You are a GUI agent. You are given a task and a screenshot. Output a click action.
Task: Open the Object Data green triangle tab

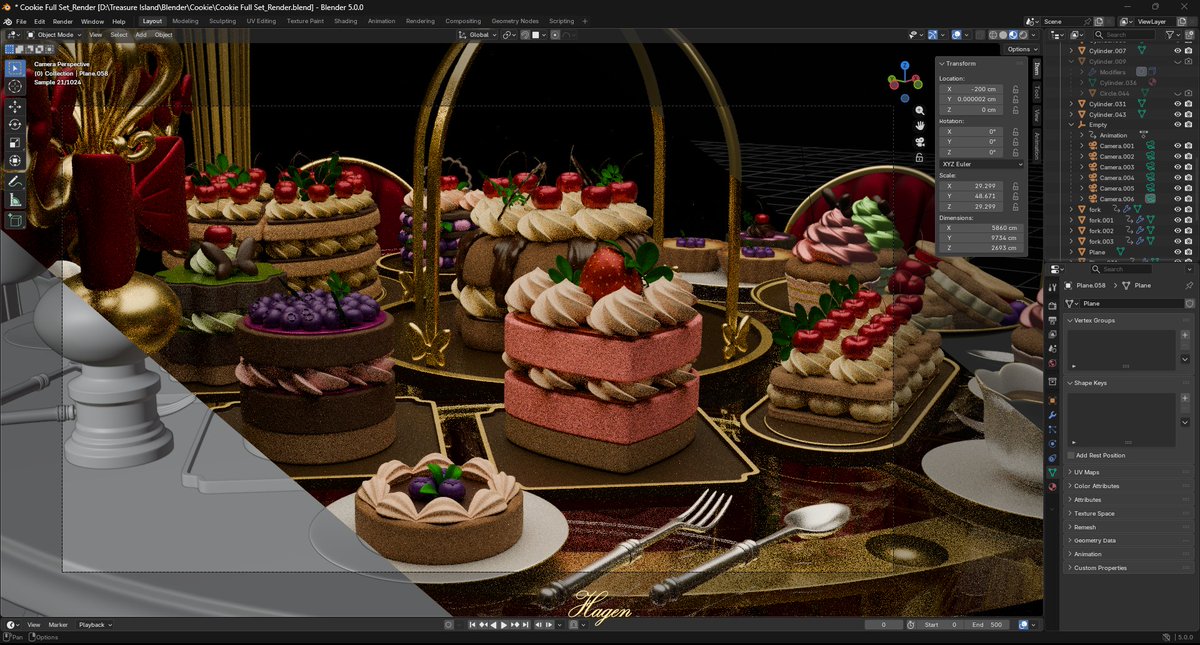pos(1052,472)
